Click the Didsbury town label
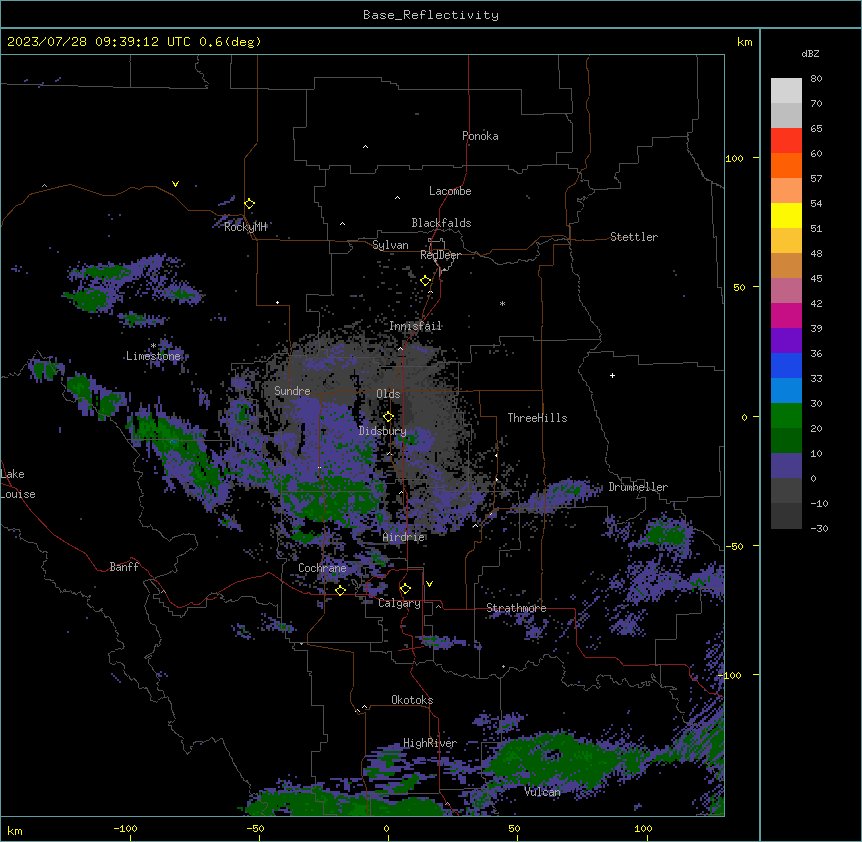This screenshot has height=842, width=862. (x=383, y=431)
